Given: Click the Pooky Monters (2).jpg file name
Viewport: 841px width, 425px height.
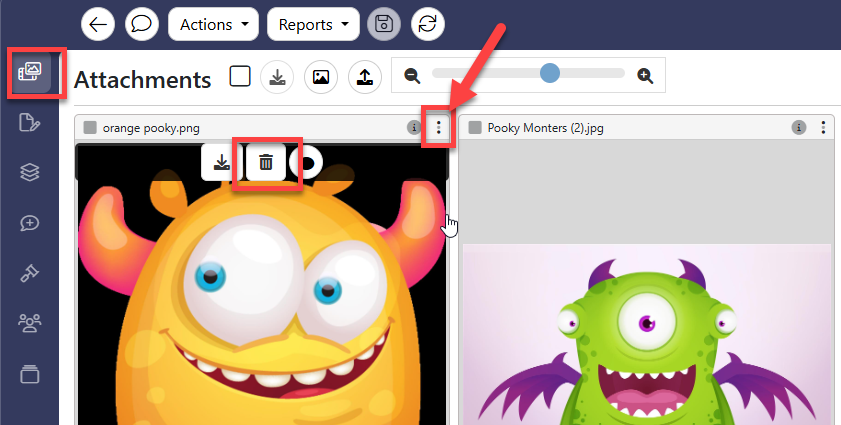Looking at the screenshot, I should tap(545, 128).
